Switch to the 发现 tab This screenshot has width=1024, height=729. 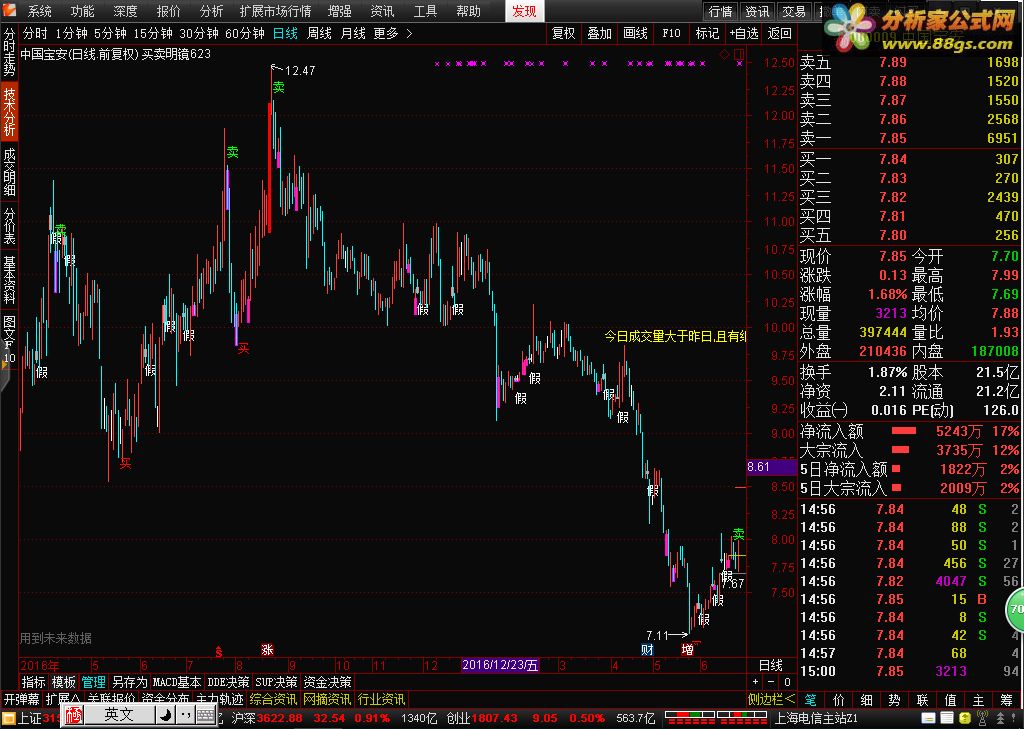tap(524, 11)
